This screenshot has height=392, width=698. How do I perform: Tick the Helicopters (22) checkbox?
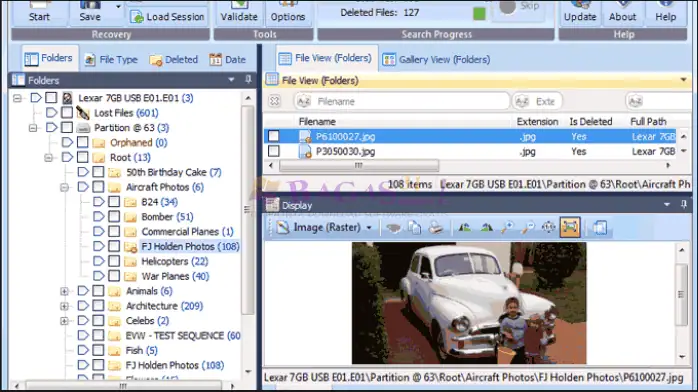(x=114, y=261)
